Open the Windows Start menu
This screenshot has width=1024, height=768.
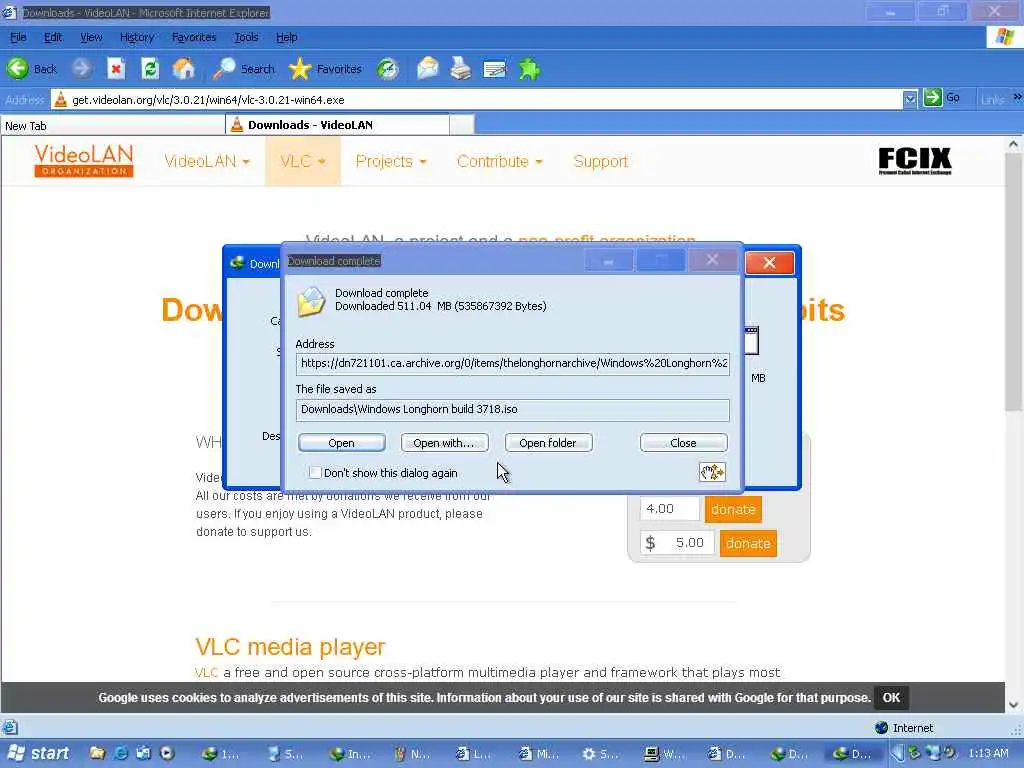tap(38, 753)
